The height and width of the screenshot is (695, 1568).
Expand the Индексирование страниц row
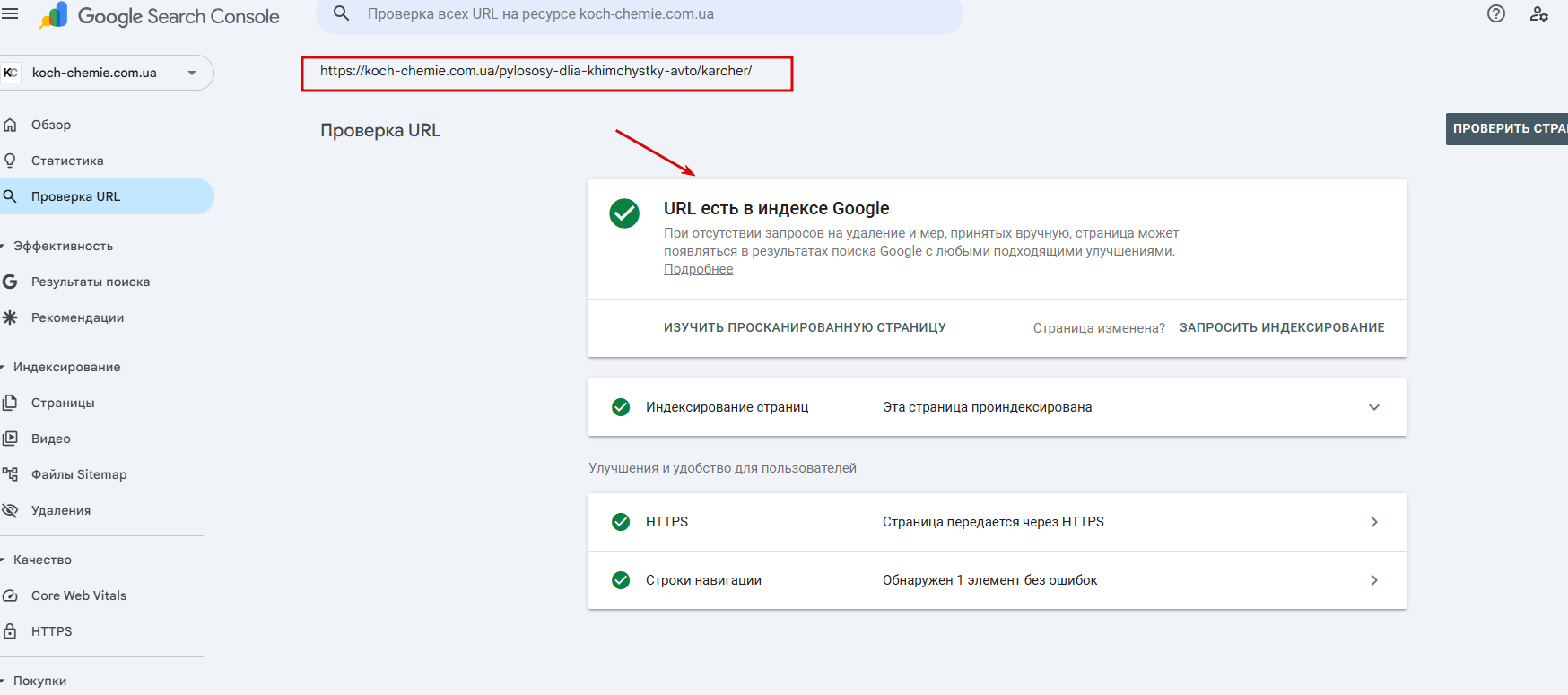[x=1373, y=407]
